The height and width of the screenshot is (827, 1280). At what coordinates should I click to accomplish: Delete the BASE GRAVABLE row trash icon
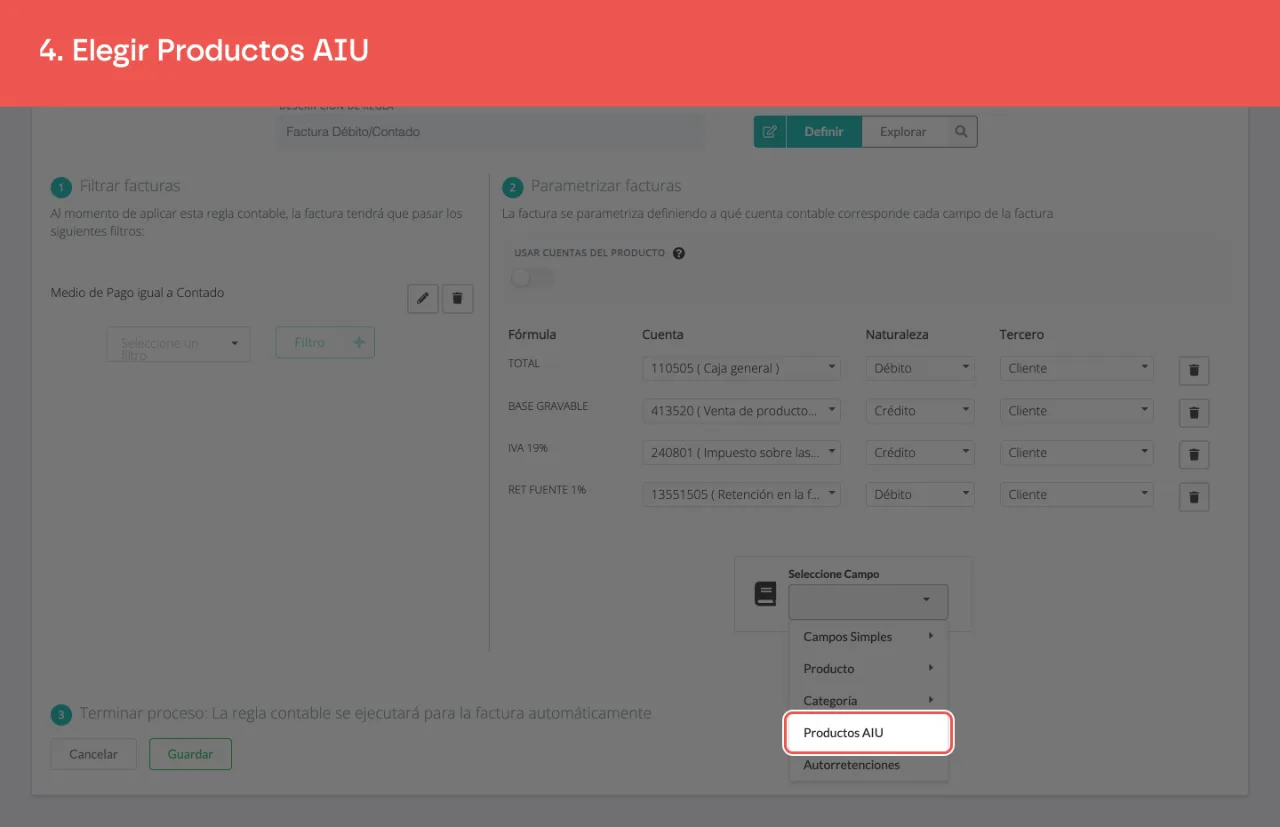tap(1194, 412)
